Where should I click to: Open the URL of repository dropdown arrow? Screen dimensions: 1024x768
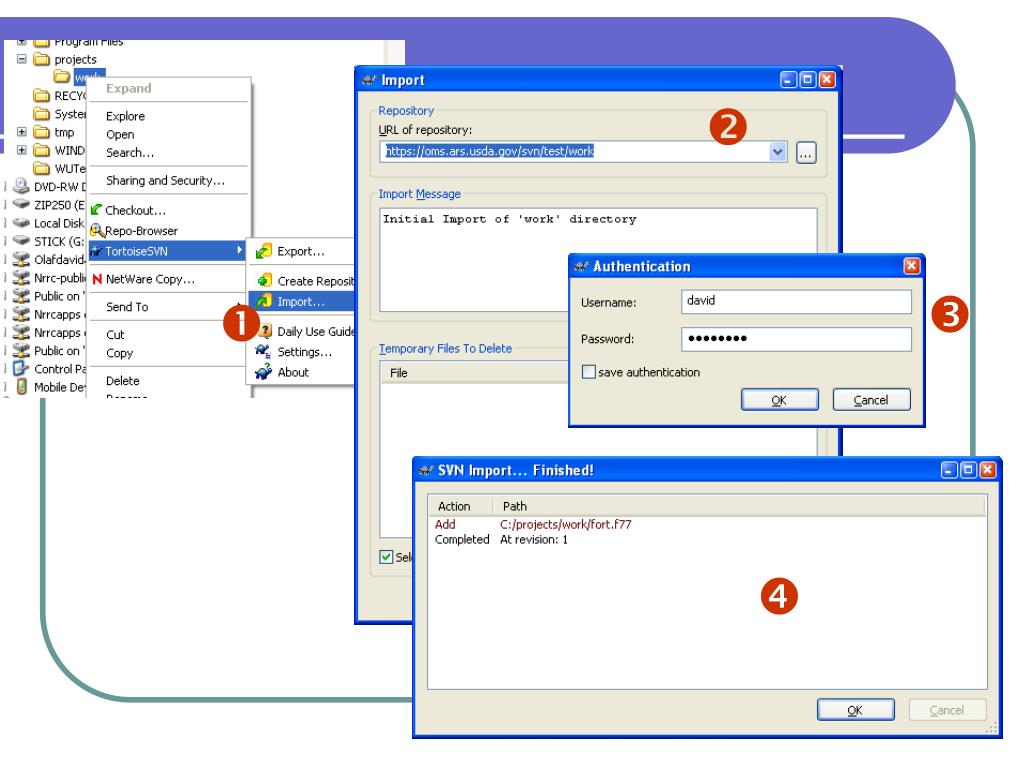(777, 152)
